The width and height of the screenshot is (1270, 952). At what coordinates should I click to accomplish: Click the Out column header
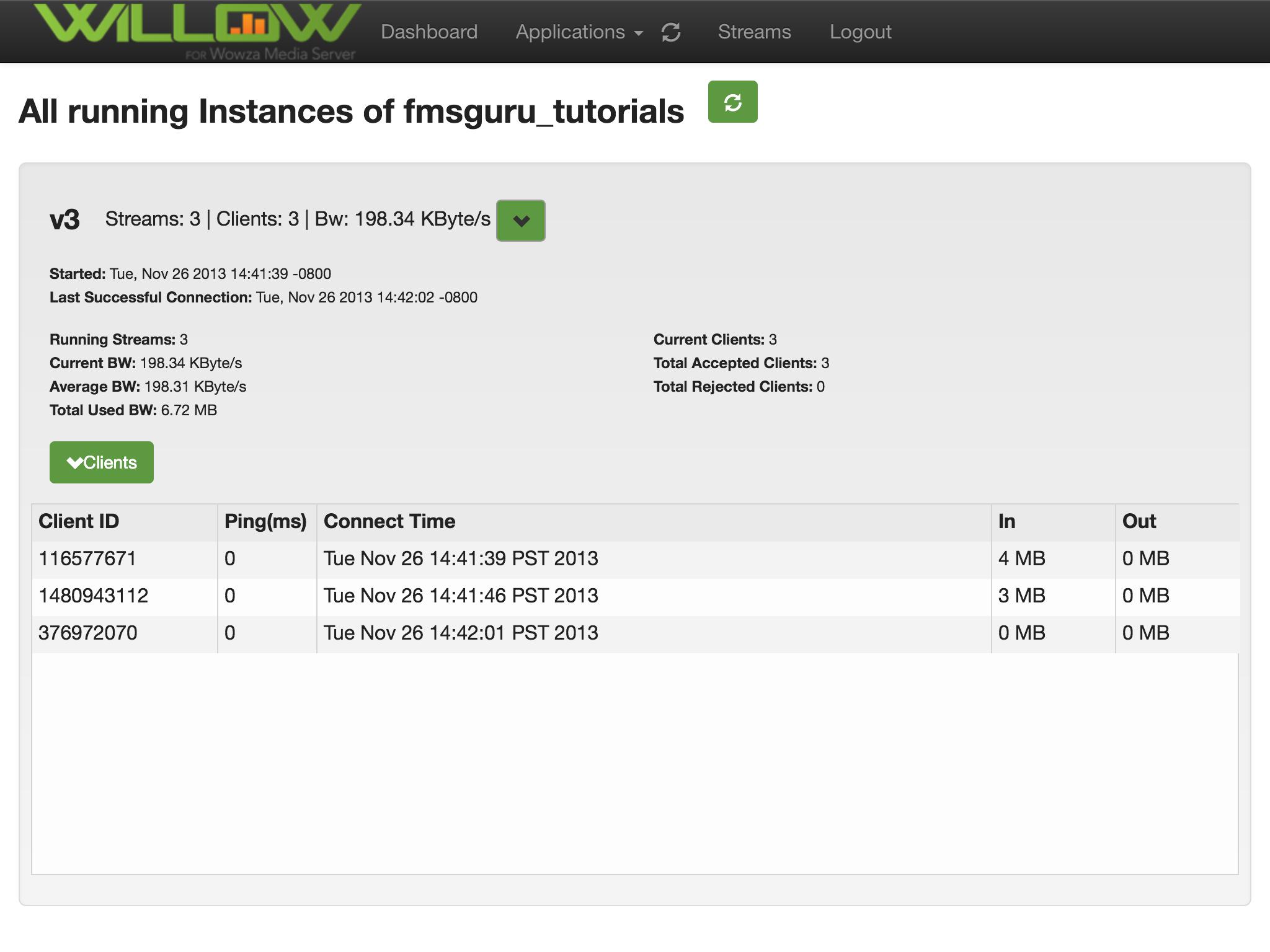point(1139,521)
